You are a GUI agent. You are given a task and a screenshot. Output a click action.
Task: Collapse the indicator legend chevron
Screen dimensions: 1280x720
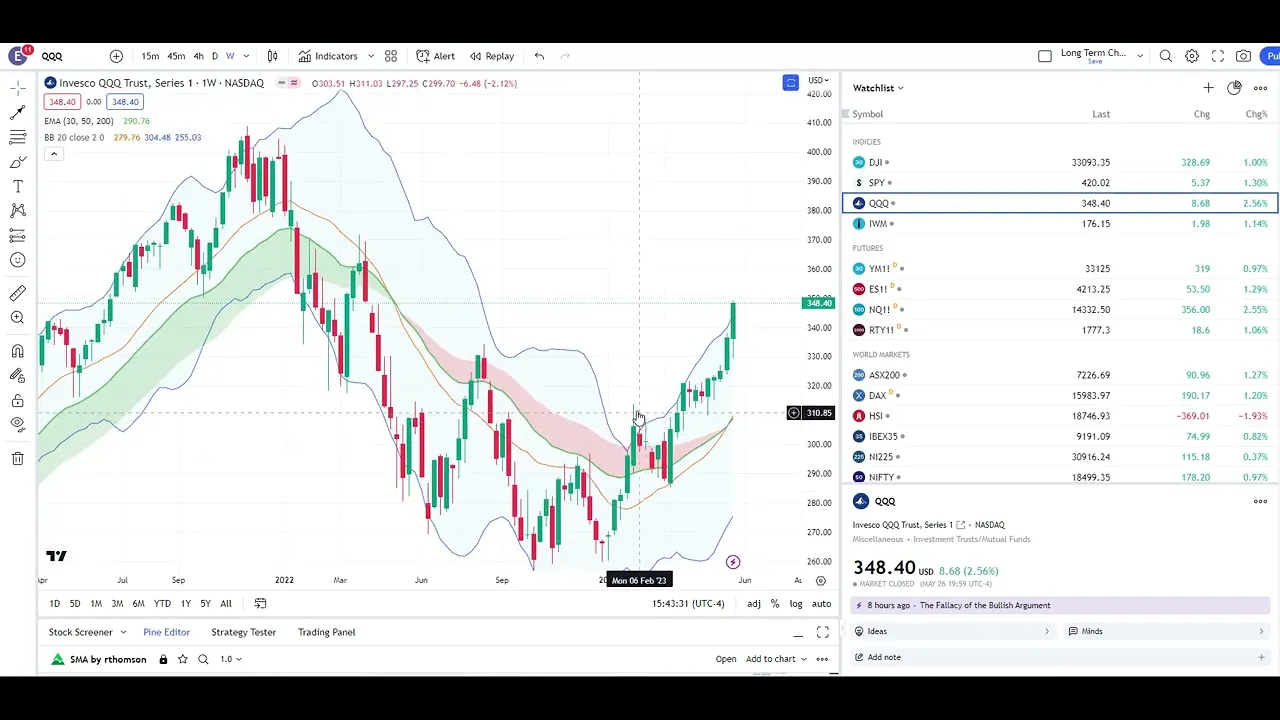point(54,154)
